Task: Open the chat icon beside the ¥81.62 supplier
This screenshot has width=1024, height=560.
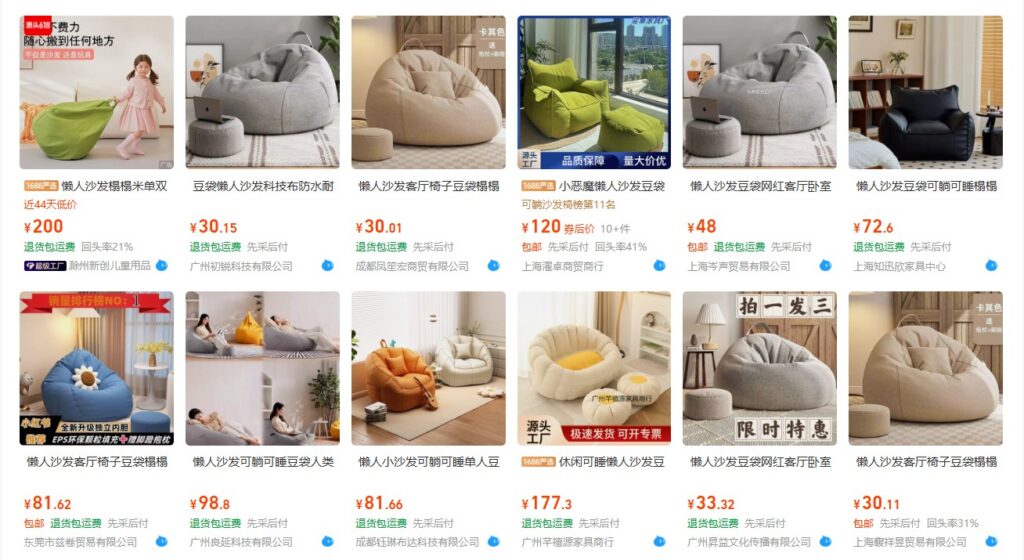Action: [x=162, y=542]
